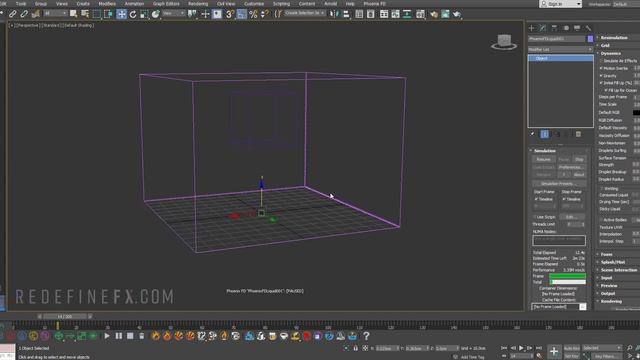Open the Rendering menu
Screen dimensions: 640x360
[x=198, y=4]
